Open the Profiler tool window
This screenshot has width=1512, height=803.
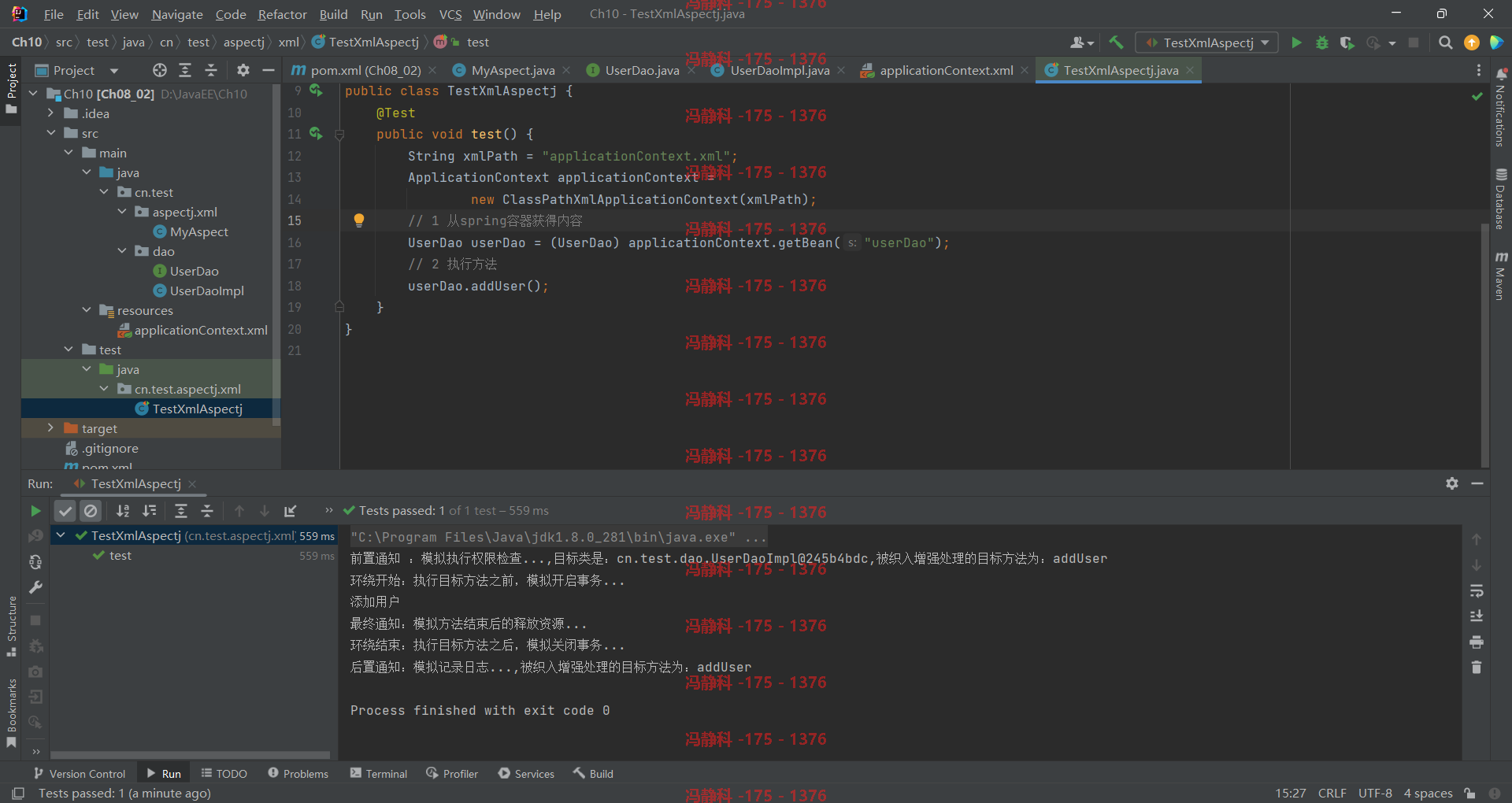pos(452,774)
